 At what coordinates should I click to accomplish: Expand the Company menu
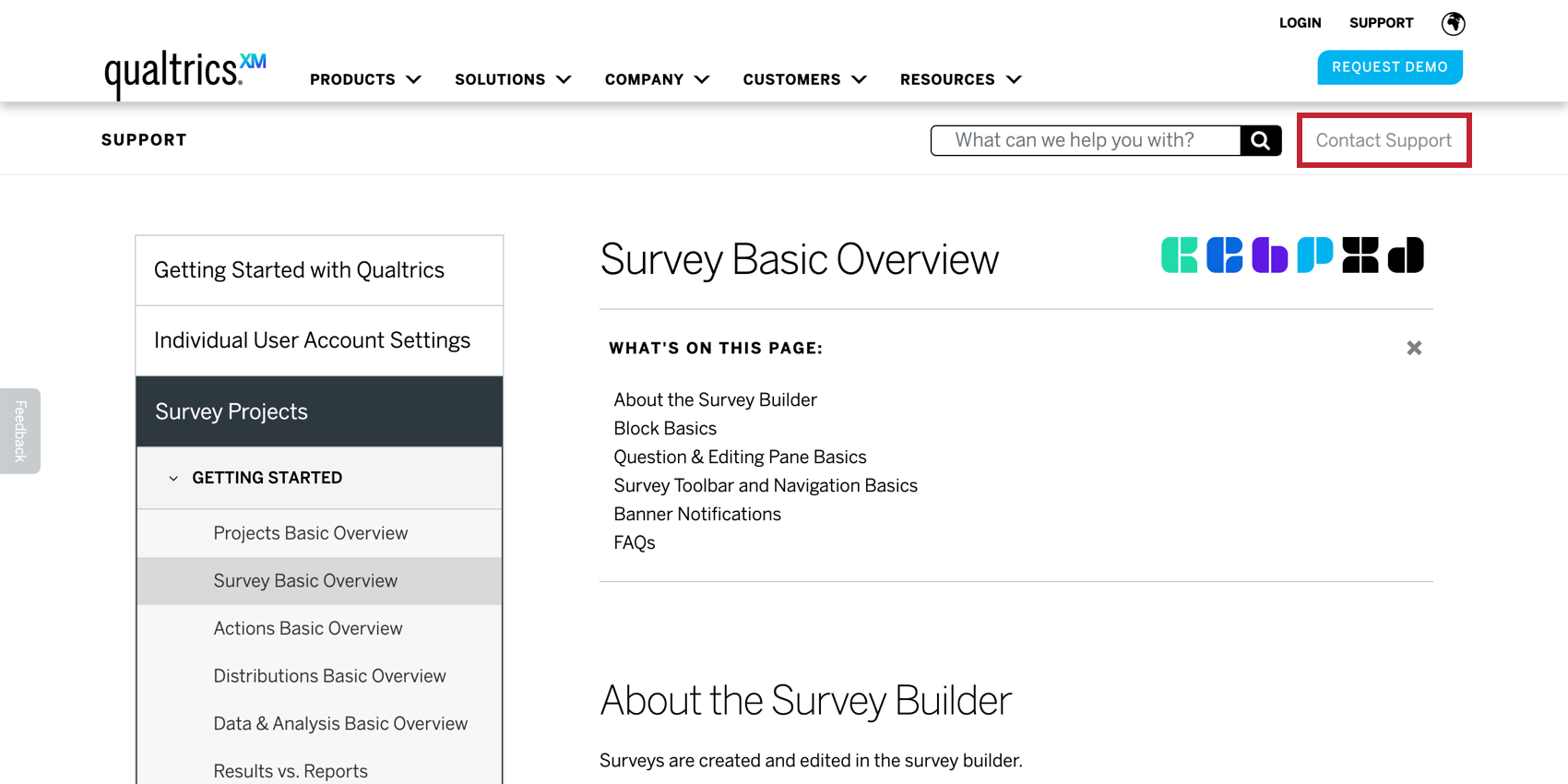click(x=657, y=79)
